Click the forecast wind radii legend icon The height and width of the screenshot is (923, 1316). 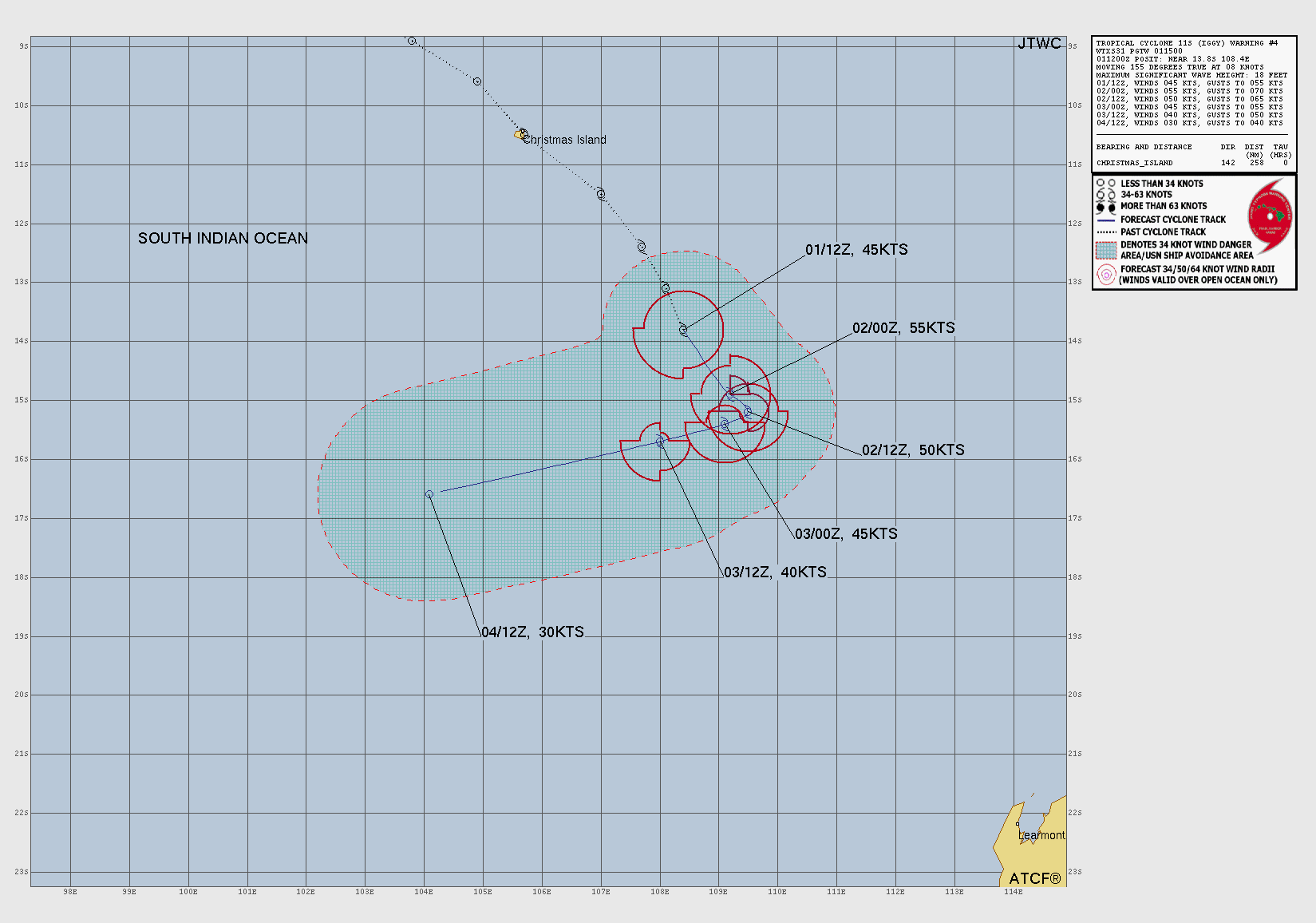(1105, 275)
